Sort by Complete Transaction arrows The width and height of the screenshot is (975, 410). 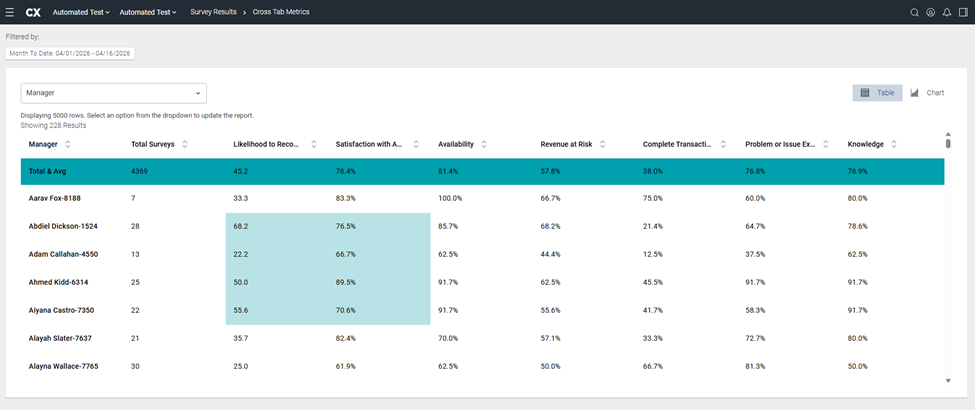pos(723,144)
